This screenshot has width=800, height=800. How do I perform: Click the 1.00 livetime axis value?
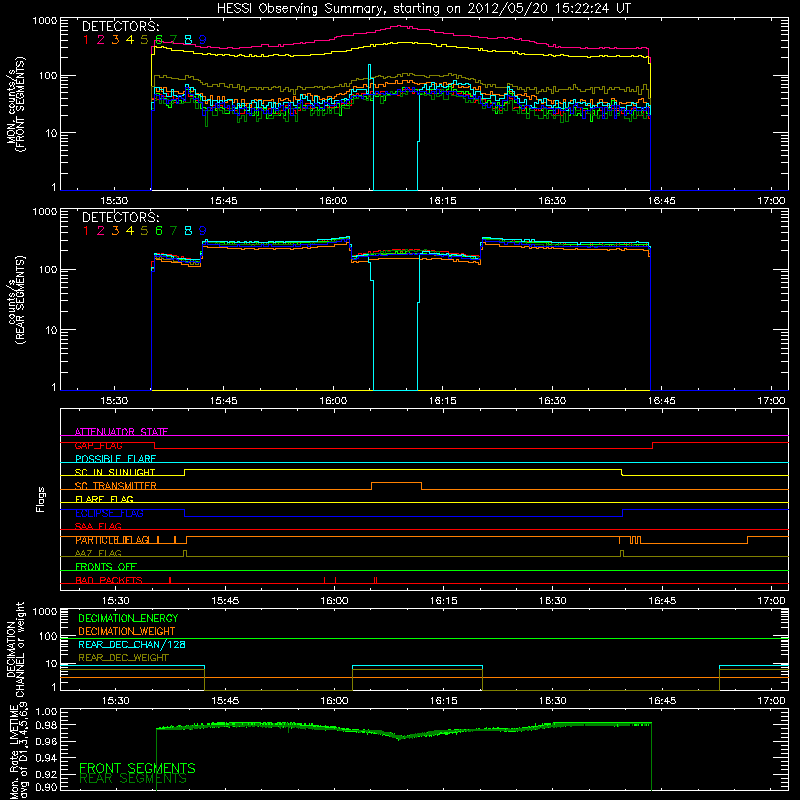[x=46, y=711]
